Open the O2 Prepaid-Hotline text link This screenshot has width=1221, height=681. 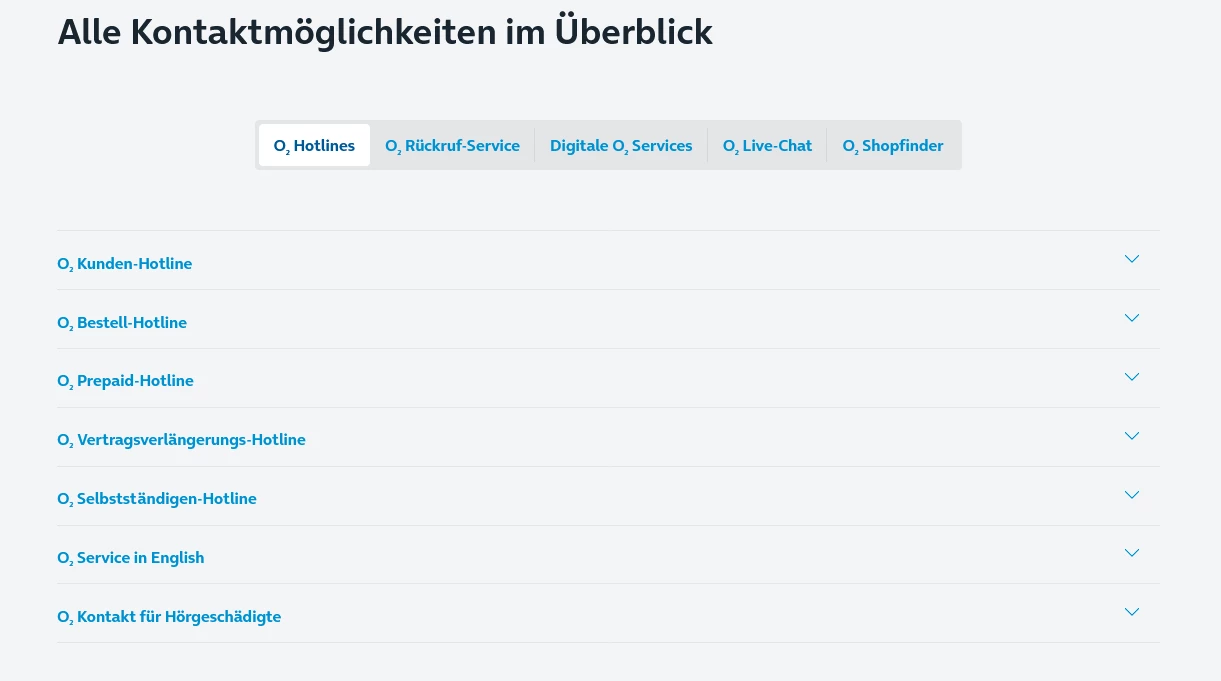click(126, 381)
